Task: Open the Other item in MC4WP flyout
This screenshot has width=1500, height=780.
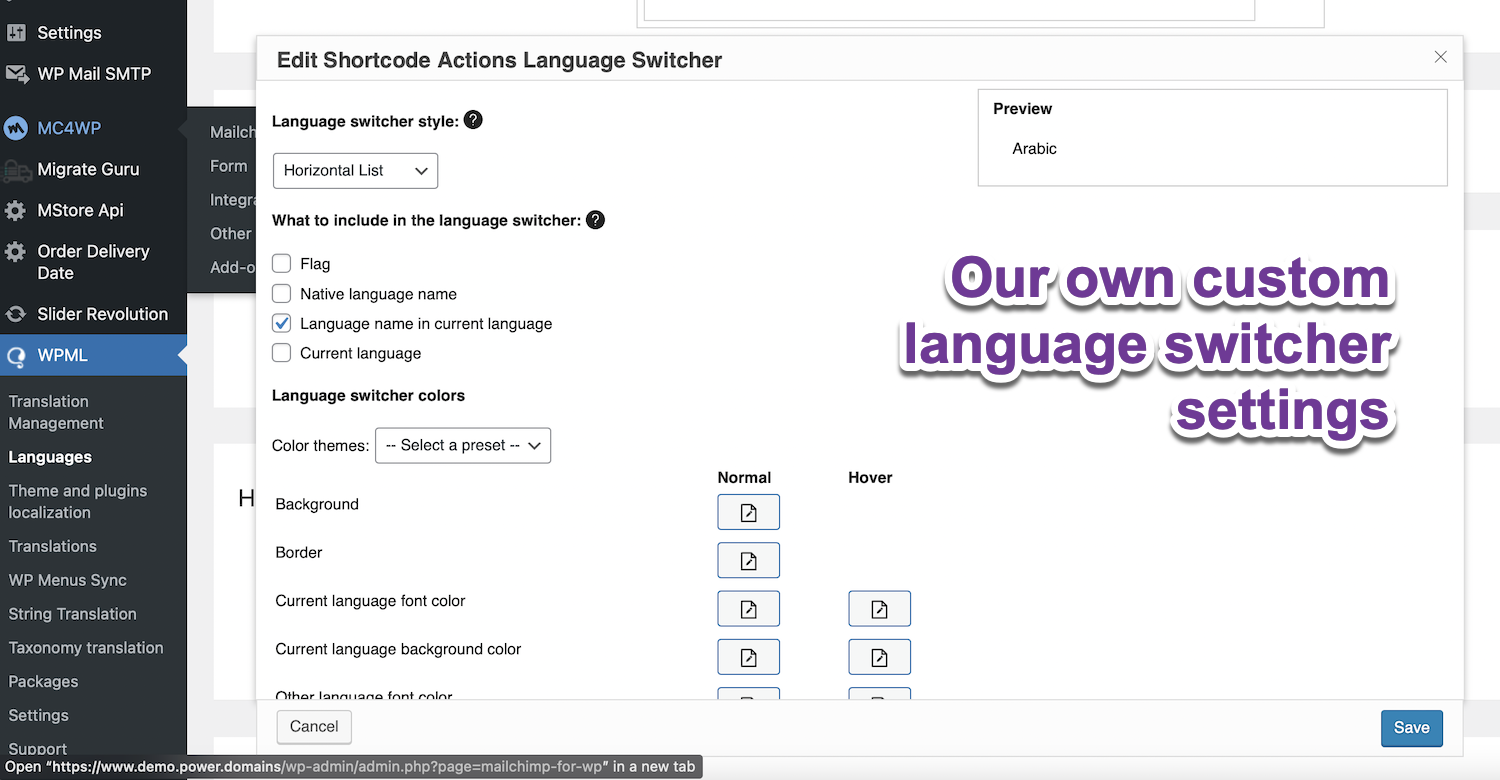Action: (x=231, y=233)
